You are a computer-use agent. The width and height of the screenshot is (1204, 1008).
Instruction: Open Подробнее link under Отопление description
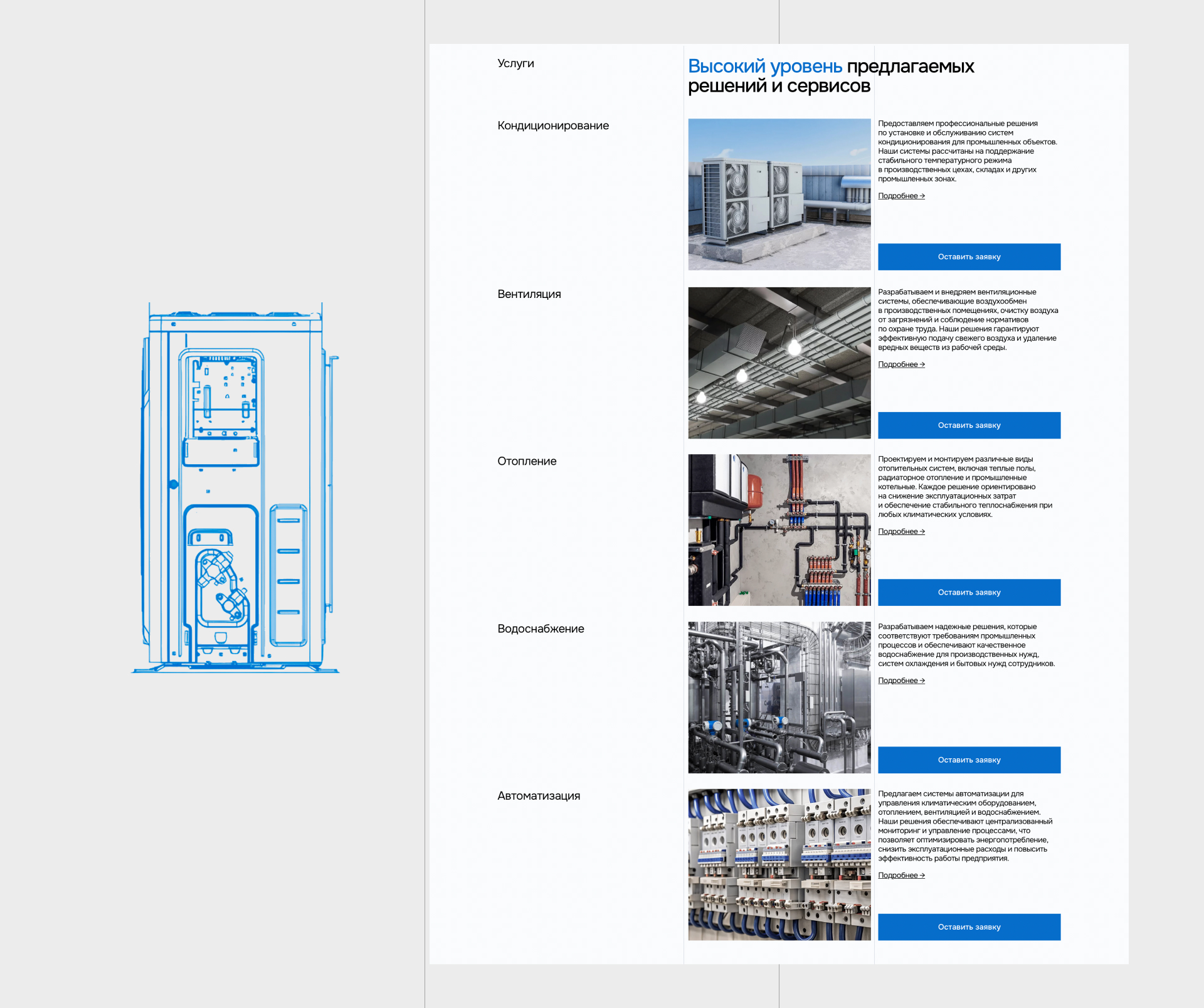pos(900,532)
